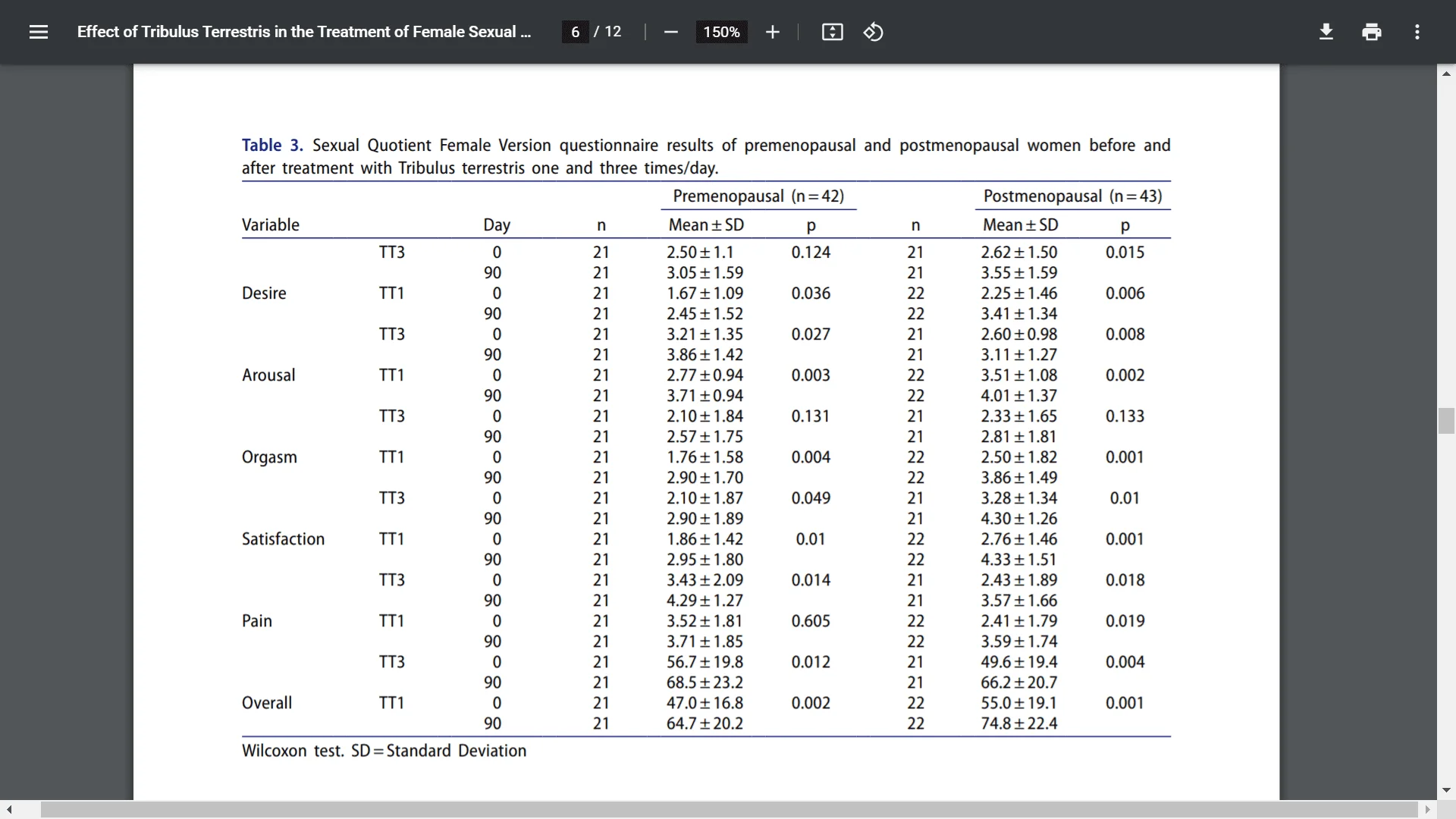Select the value '49.6 ± 19.4'
This screenshot has height=819, width=1456.
(x=1018, y=662)
